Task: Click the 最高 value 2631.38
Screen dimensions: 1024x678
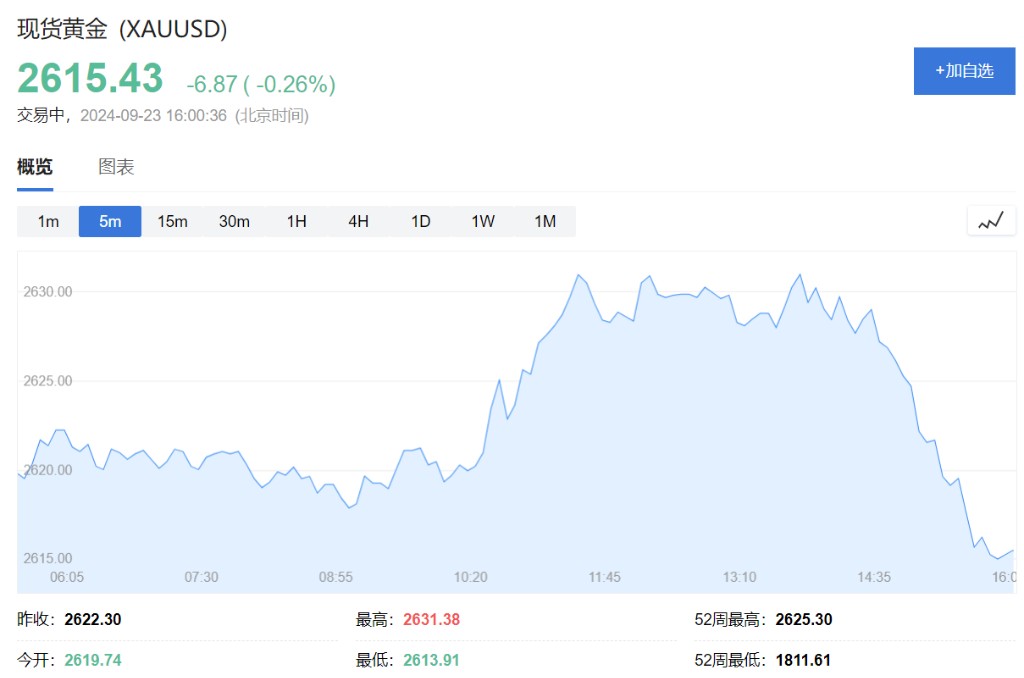Action: [431, 620]
